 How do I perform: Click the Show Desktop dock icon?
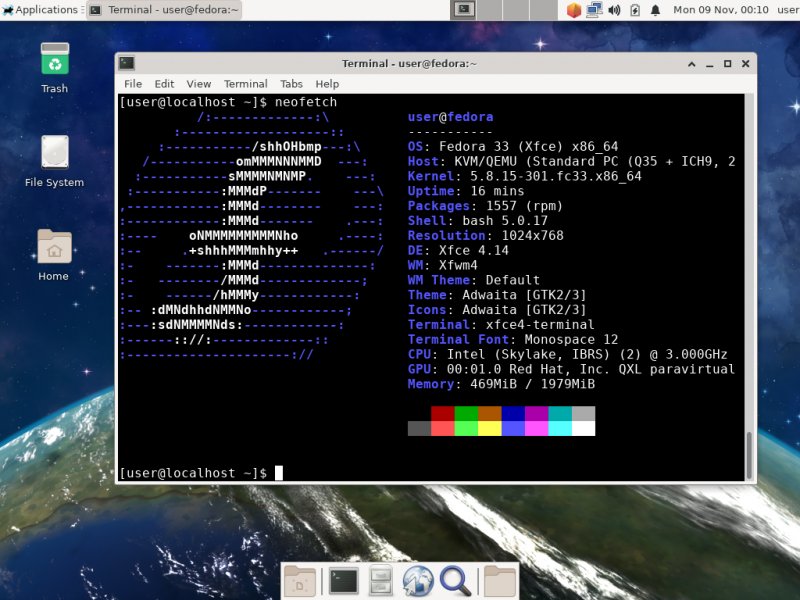(300, 581)
